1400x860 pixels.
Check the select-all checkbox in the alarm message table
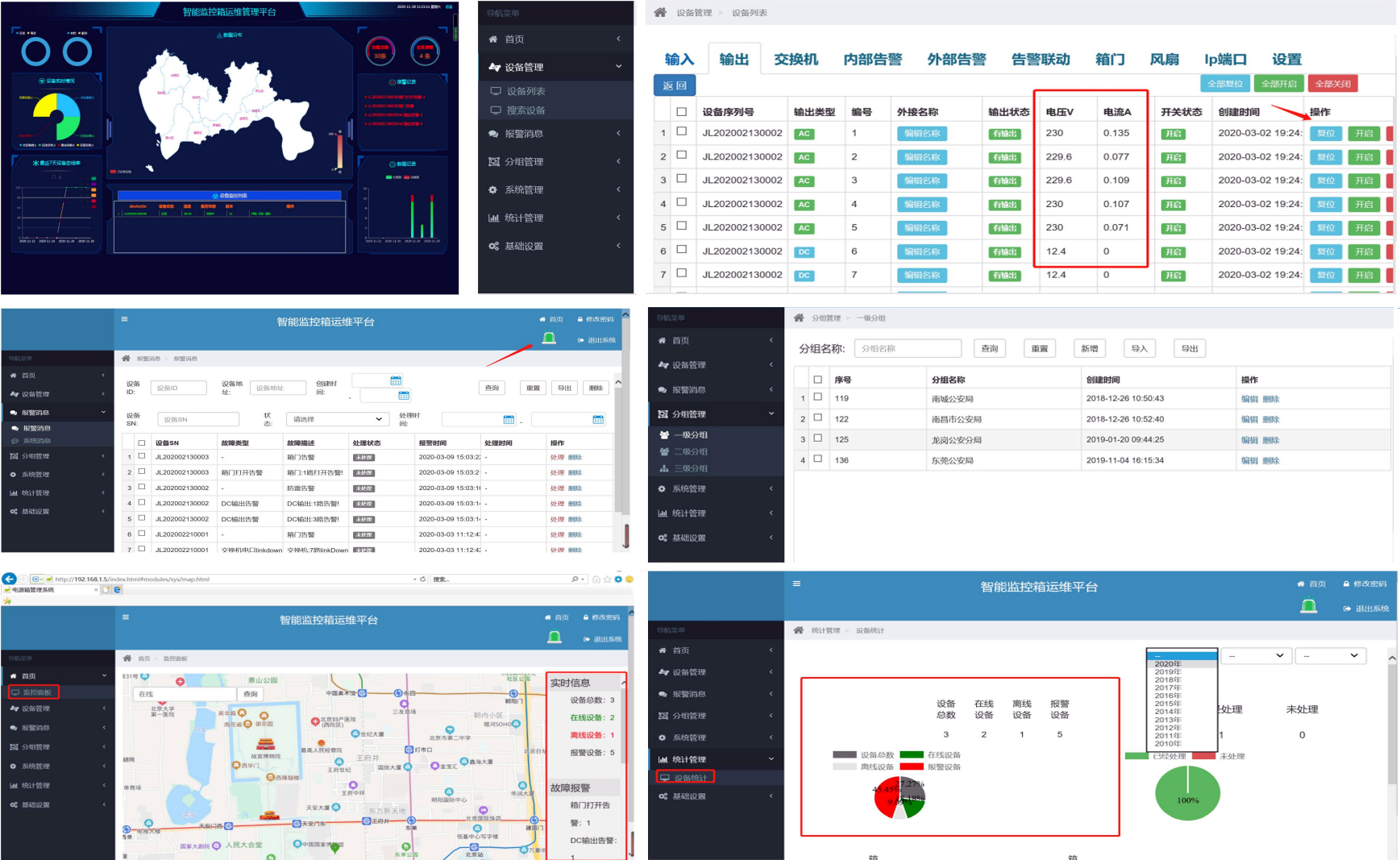(x=142, y=442)
